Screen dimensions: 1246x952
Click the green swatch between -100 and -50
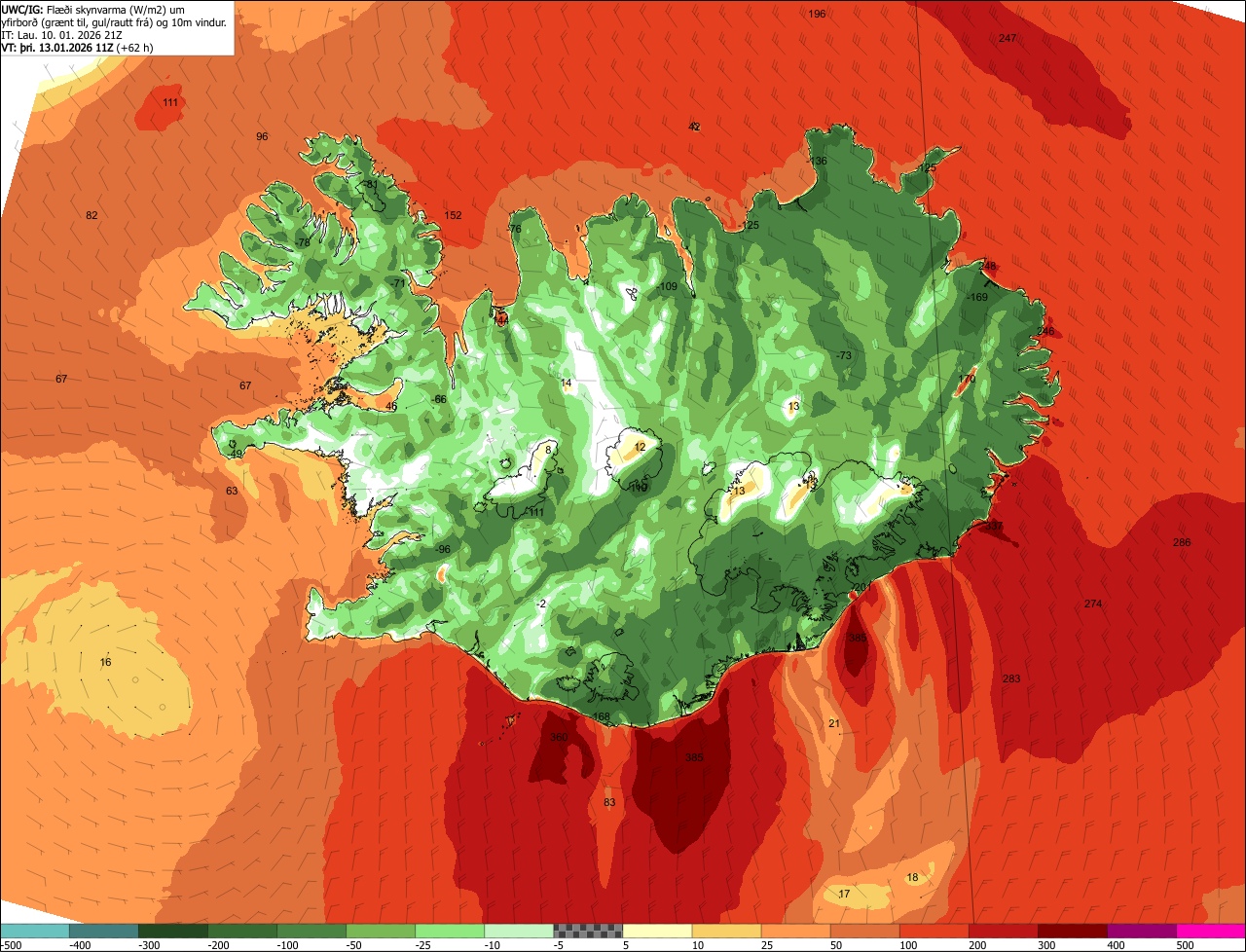tap(311, 930)
